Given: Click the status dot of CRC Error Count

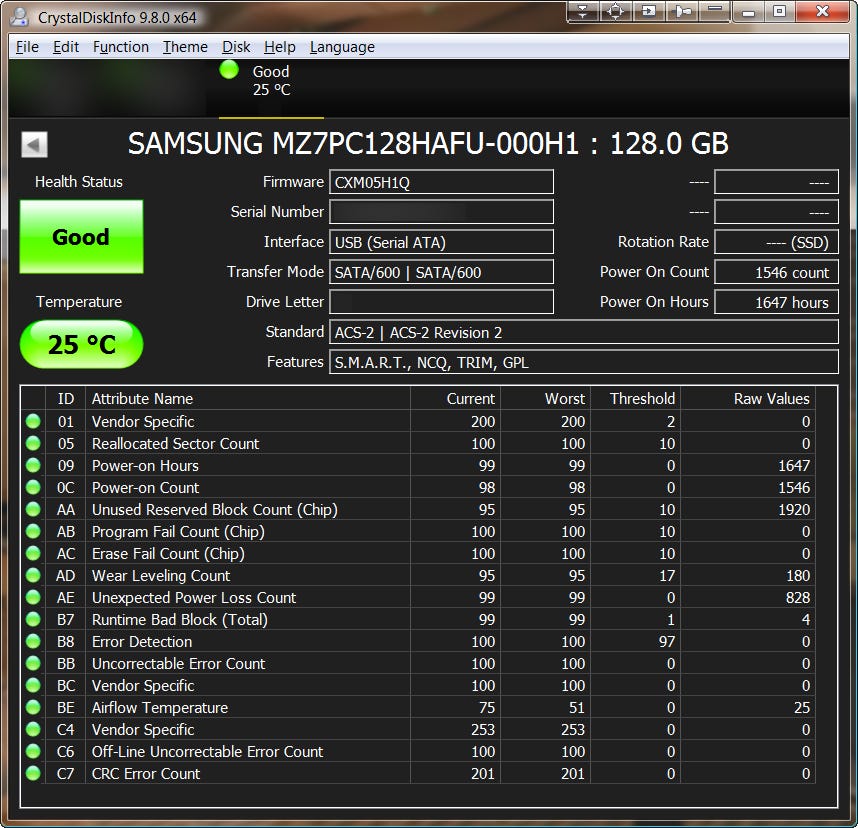Looking at the screenshot, I should (x=33, y=773).
